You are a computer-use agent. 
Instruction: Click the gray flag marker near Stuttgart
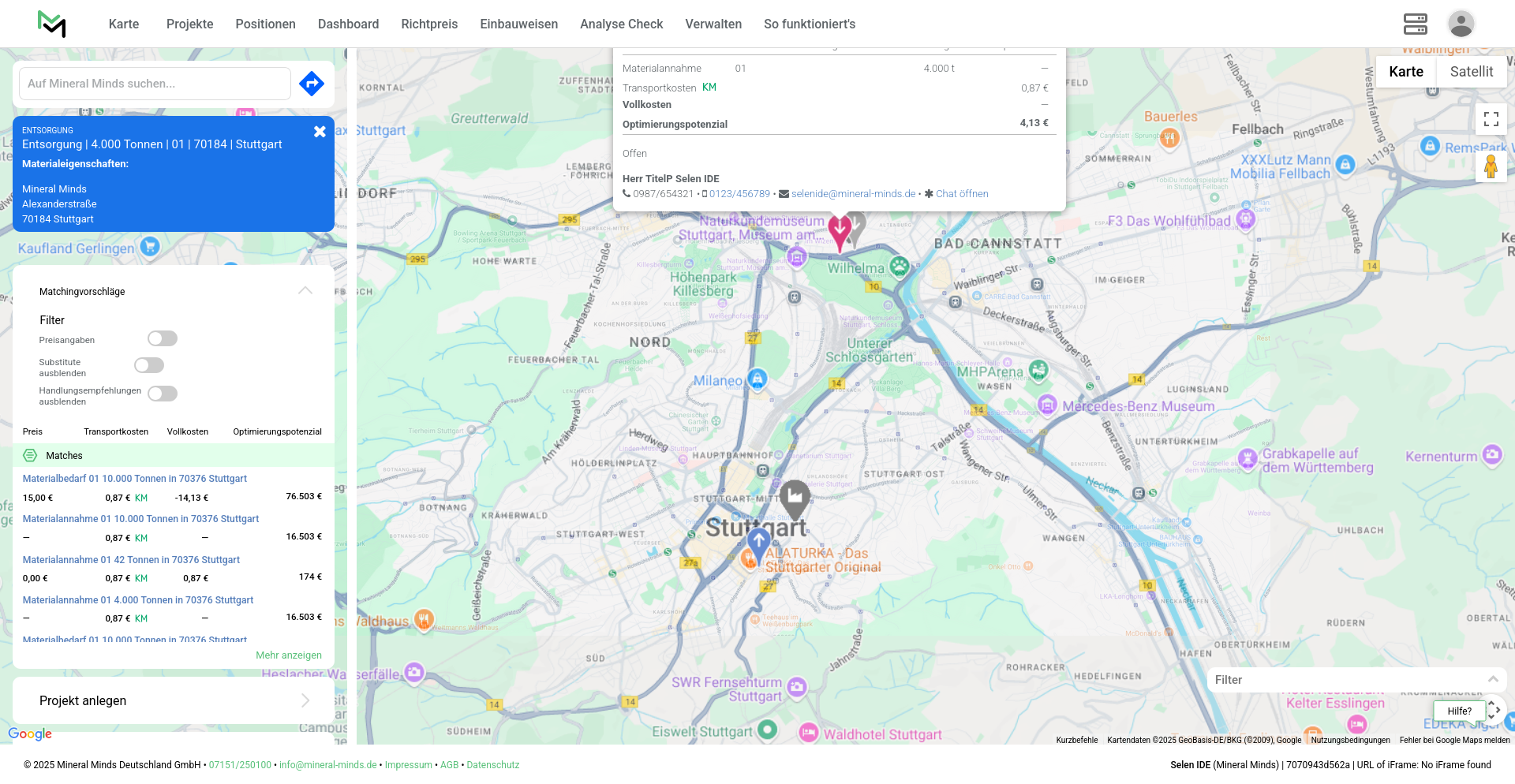click(795, 497)
